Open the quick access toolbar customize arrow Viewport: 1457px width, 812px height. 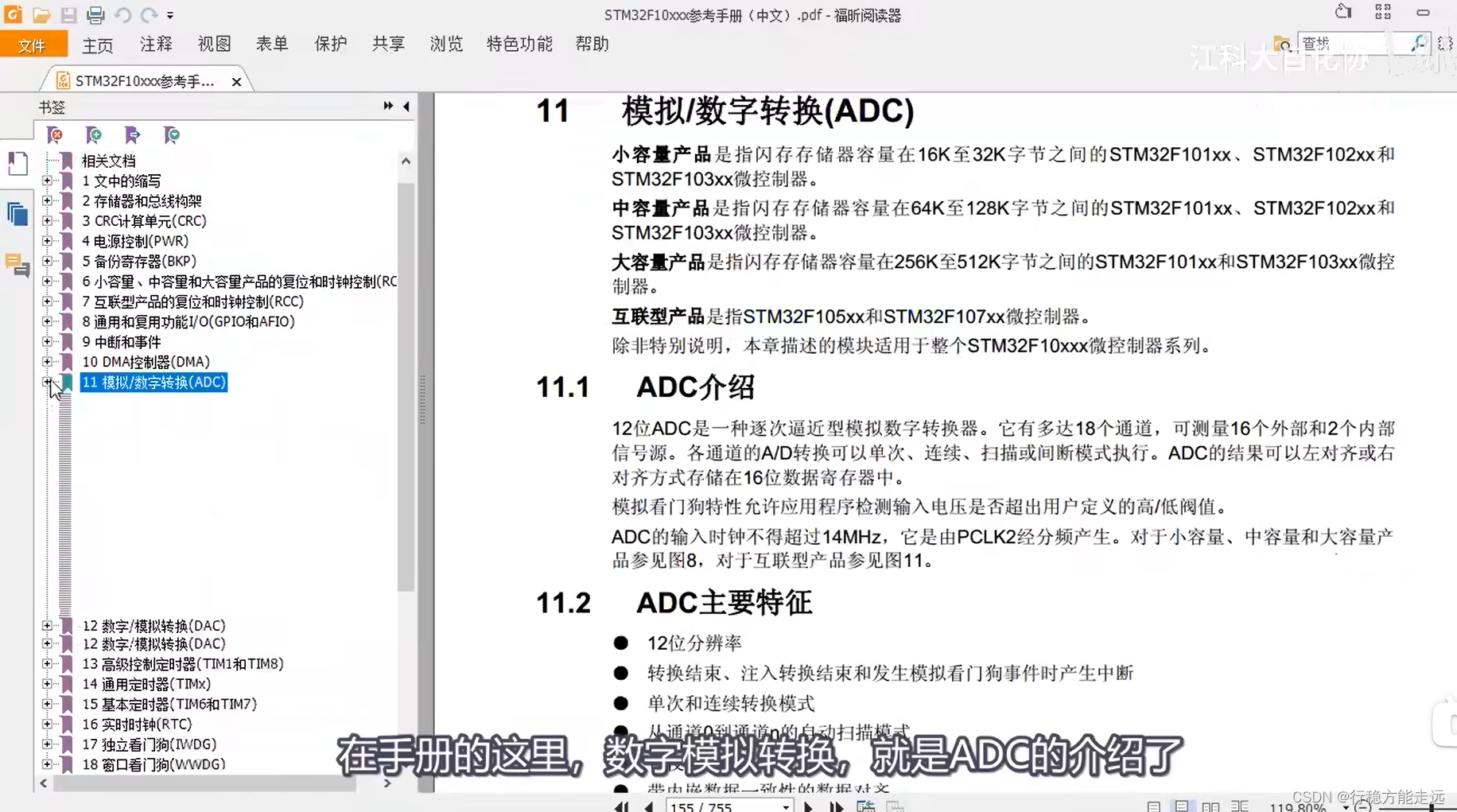[x=170, y=15]
